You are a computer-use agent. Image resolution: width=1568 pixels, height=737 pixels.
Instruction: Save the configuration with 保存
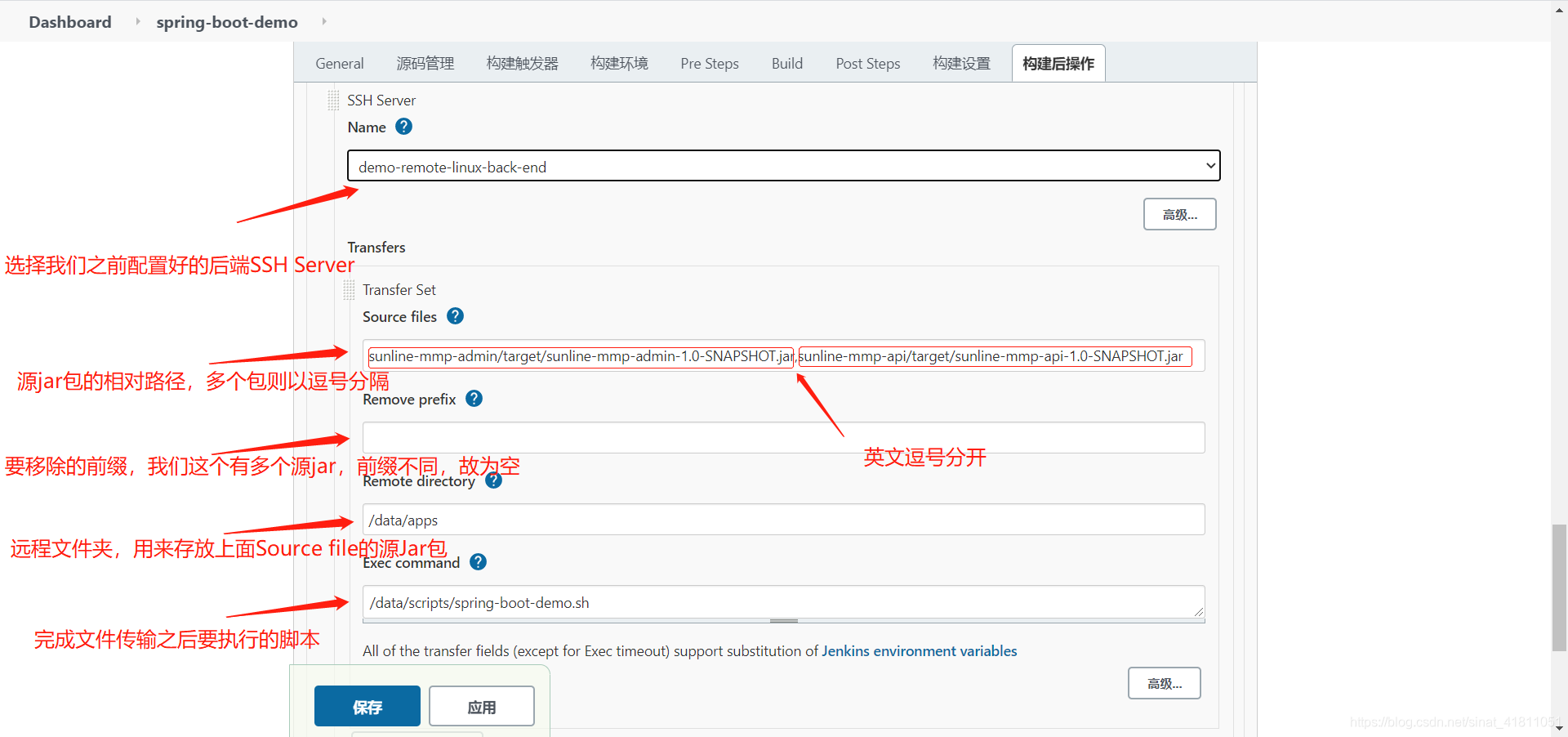tap(367, 706)
